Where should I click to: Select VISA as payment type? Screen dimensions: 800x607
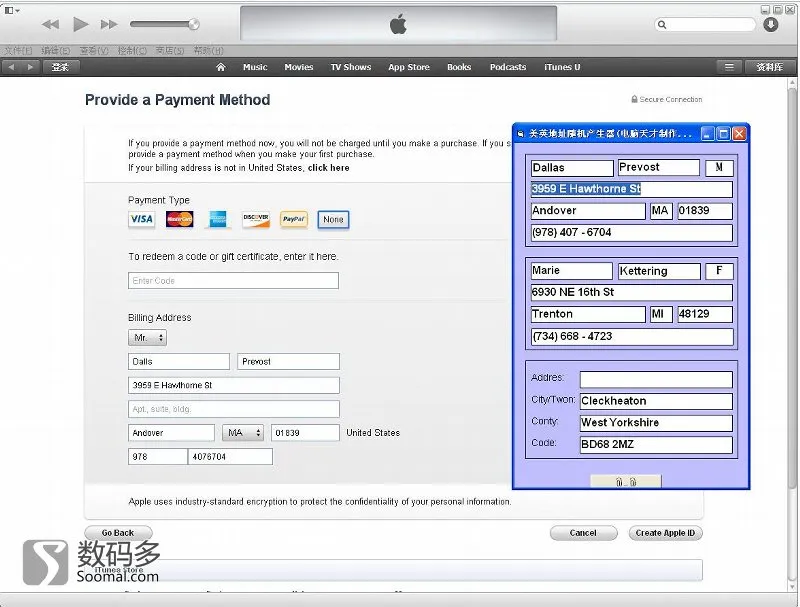coord(142,219)
